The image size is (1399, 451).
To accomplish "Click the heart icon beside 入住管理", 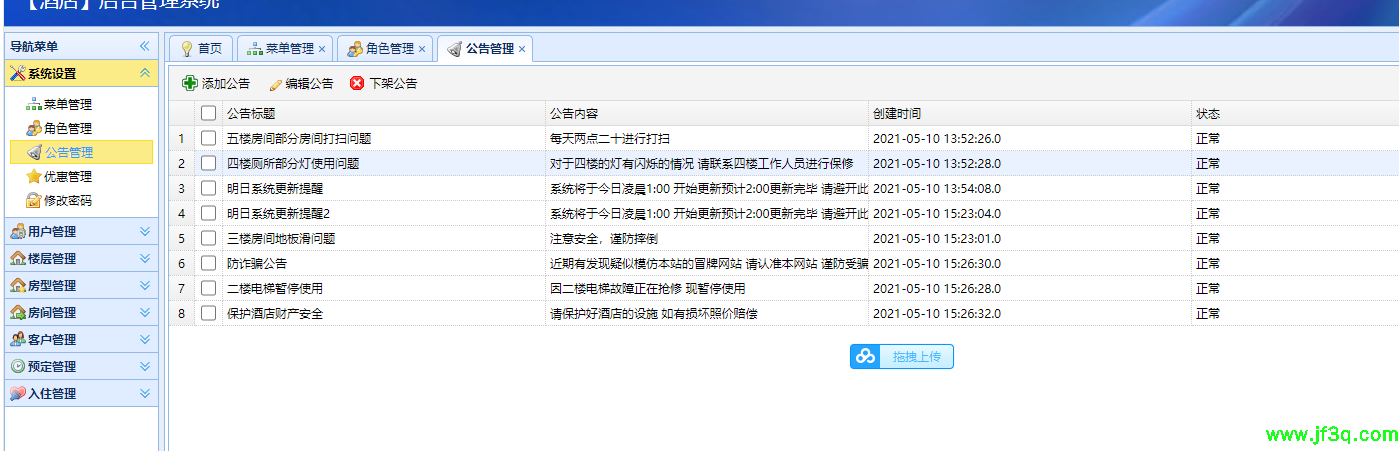I will [x=18, y=394].
